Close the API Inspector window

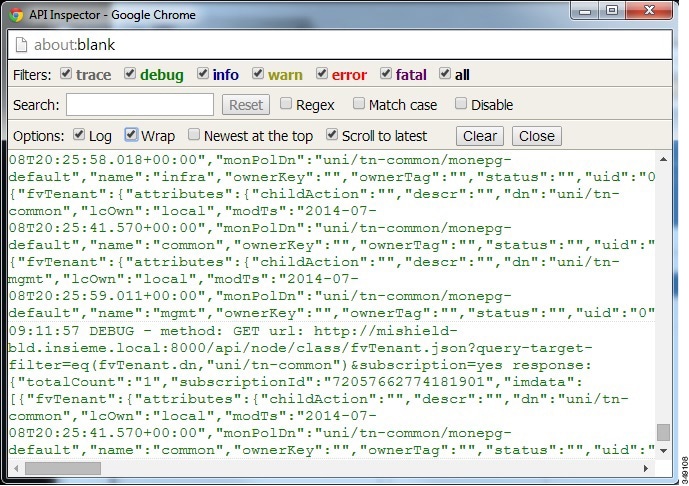coord(649,11)
